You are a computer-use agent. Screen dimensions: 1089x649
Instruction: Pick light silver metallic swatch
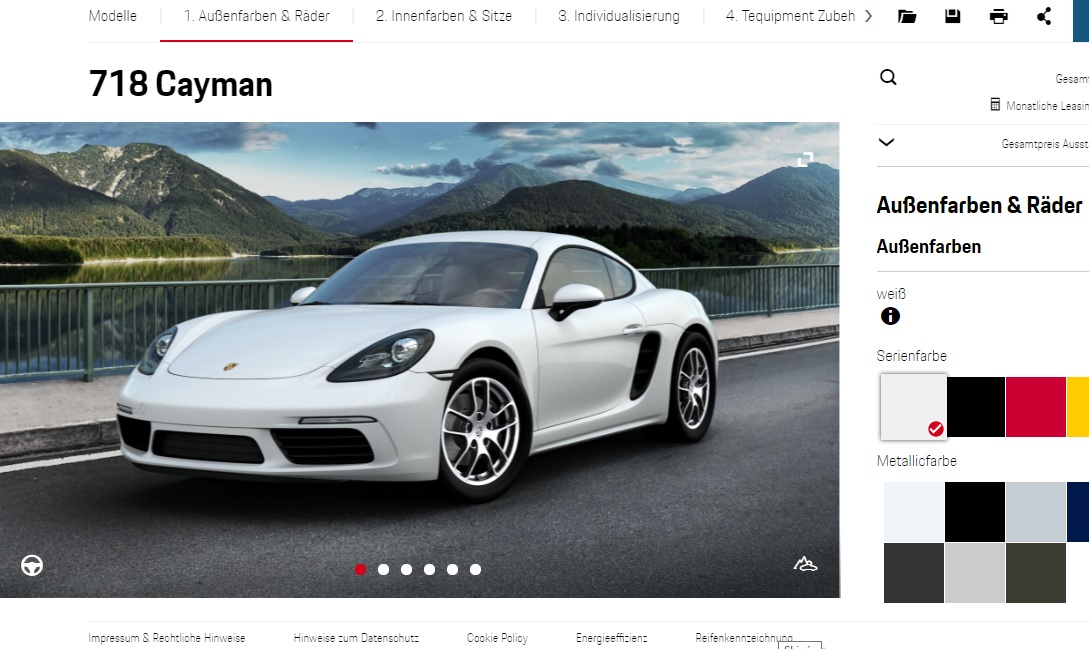point(1036,512)
